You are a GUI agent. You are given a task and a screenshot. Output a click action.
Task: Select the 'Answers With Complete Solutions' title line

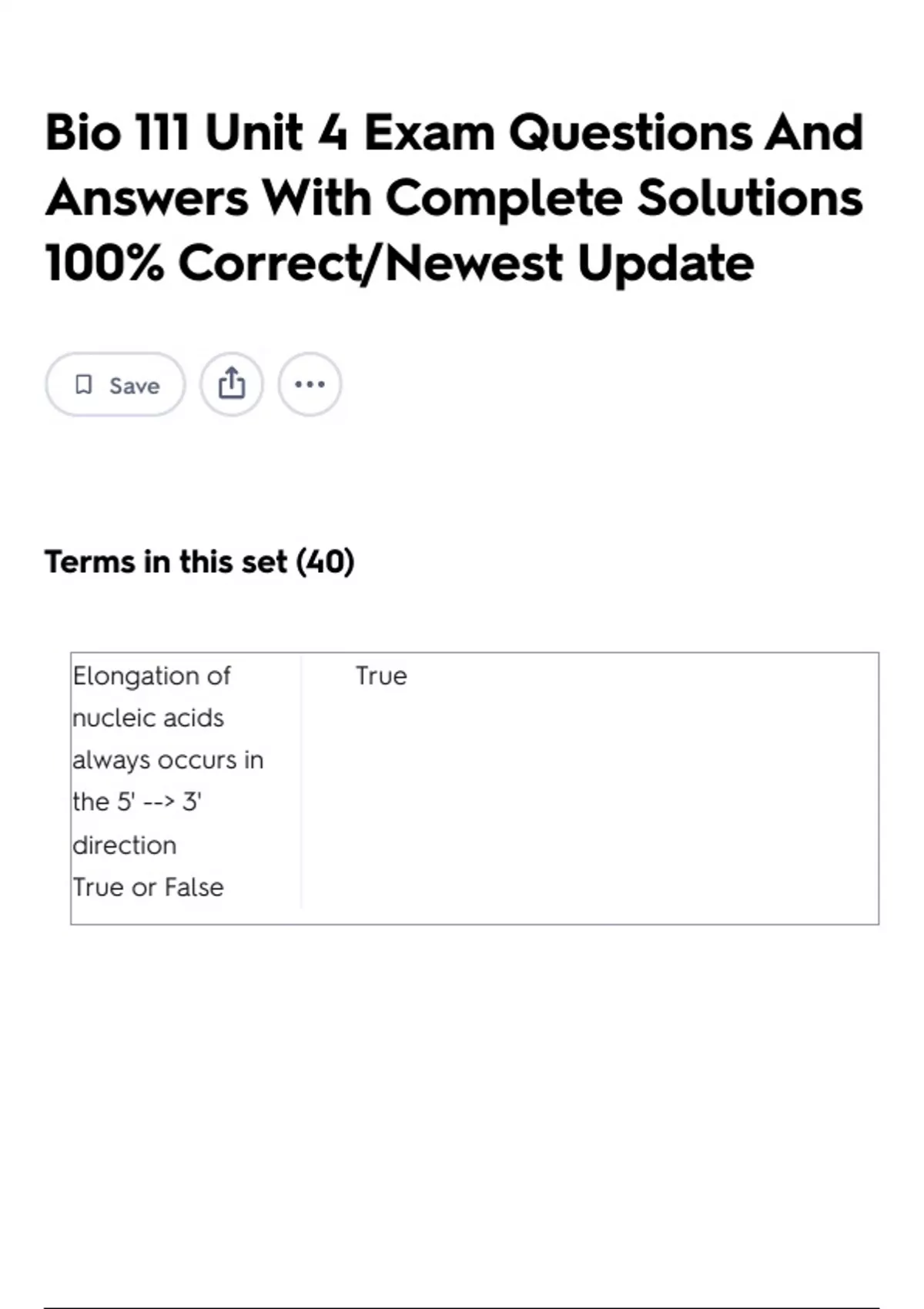point(454,198)
